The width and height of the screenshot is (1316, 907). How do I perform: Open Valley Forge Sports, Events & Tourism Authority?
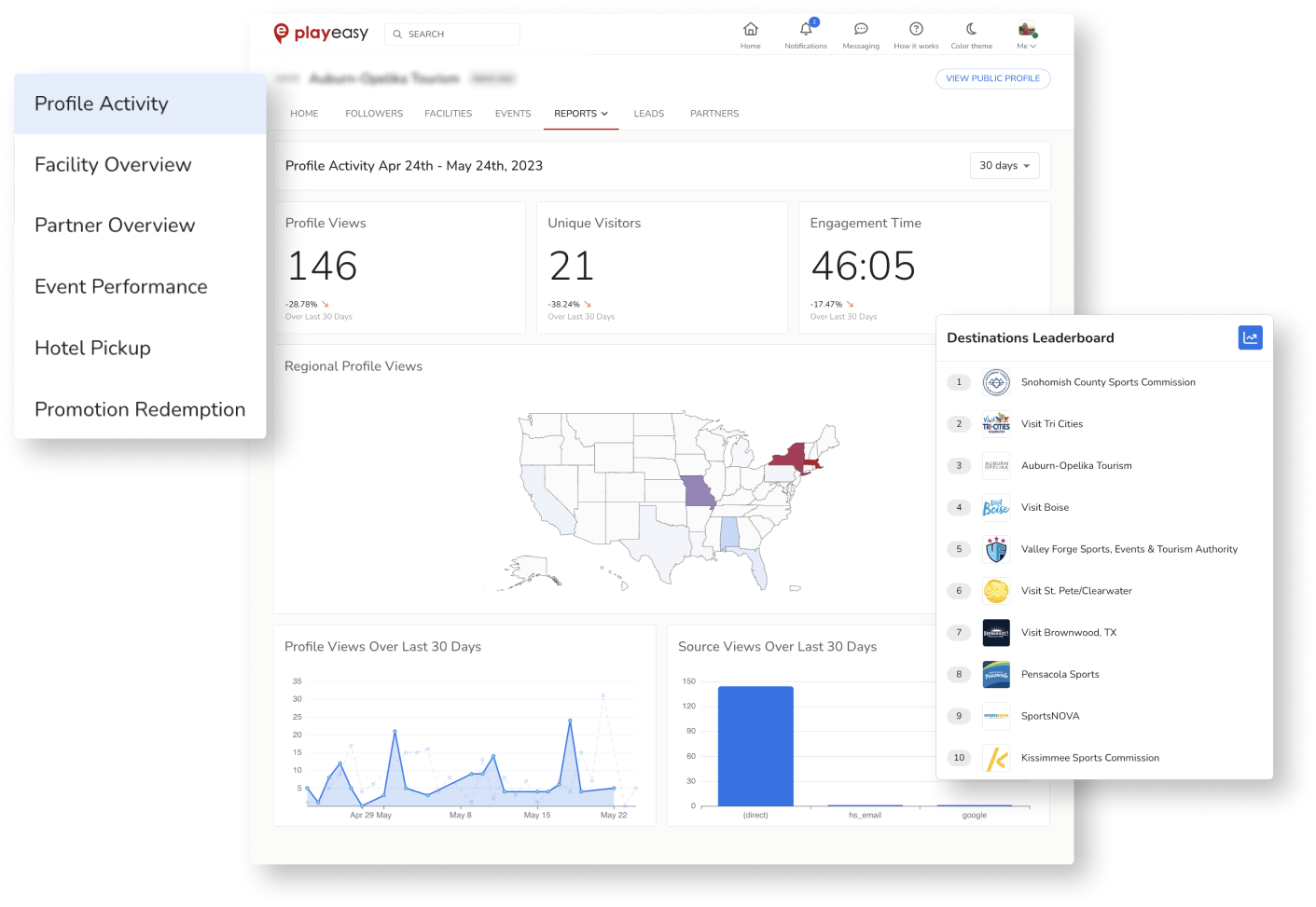[1129, 549]
